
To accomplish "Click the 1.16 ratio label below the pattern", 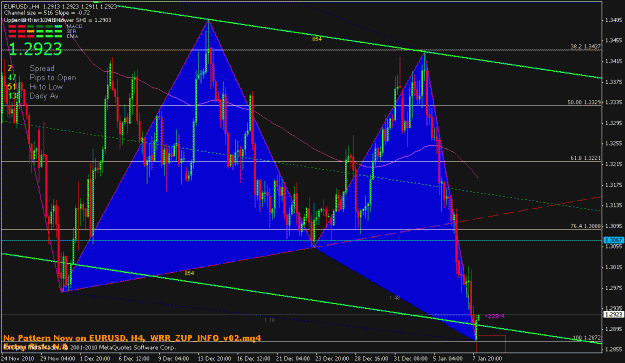I will pyautogui.click(x=269, y=320).
